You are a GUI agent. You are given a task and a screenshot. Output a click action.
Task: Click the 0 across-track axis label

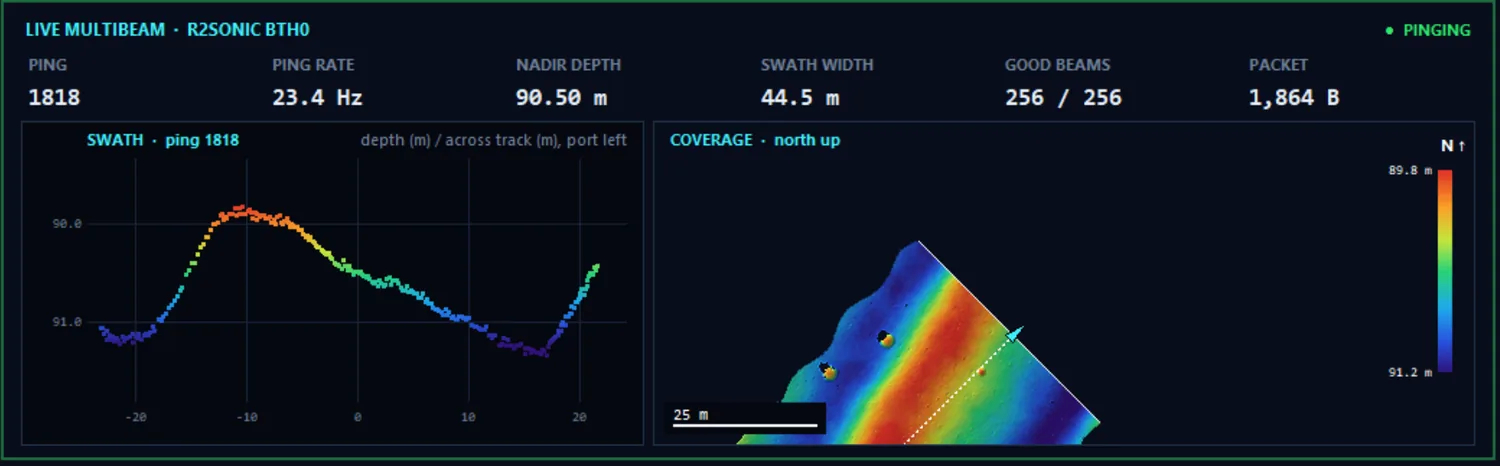[x=358, y=416]
